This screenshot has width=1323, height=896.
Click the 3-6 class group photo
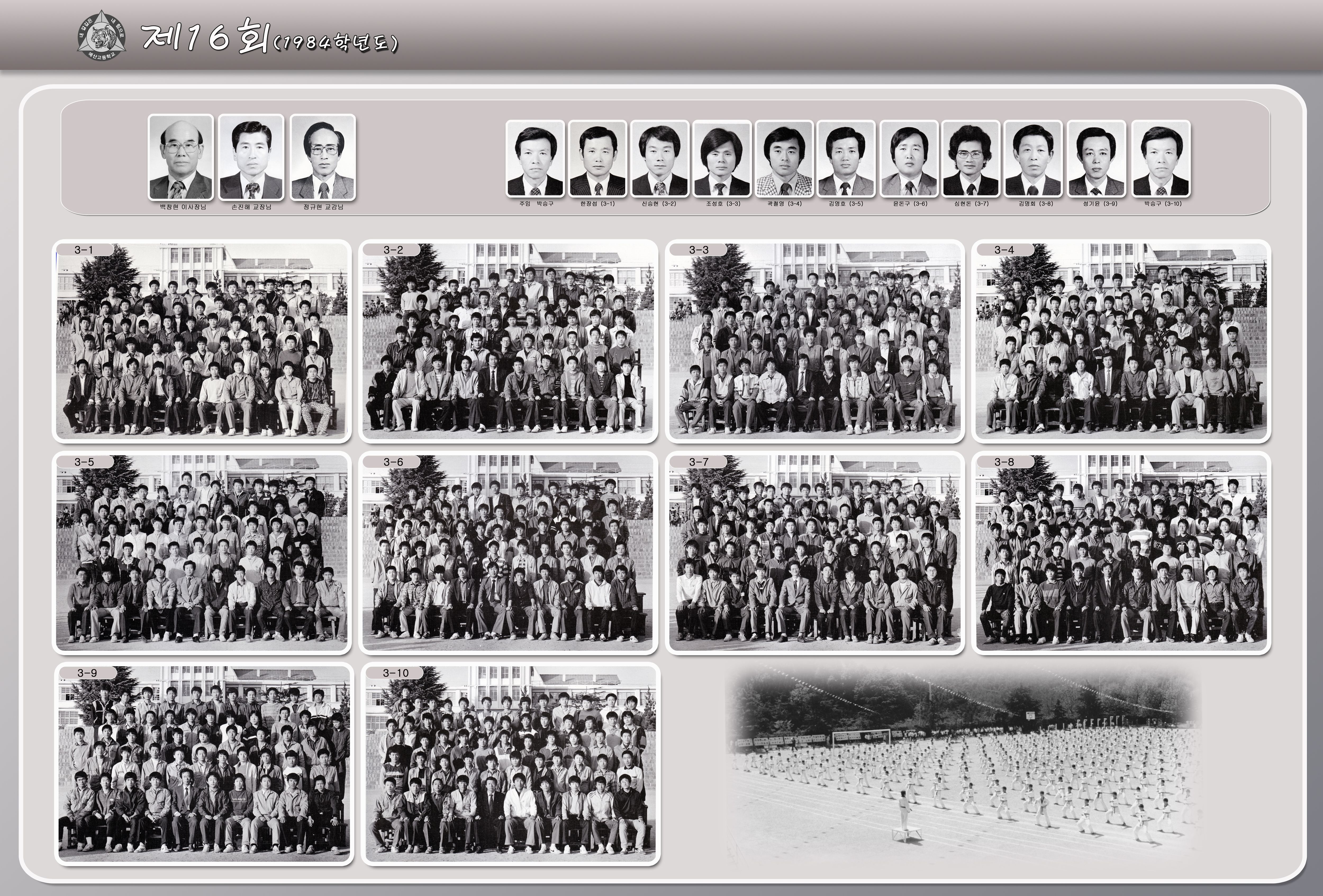(x=508, y=552)
